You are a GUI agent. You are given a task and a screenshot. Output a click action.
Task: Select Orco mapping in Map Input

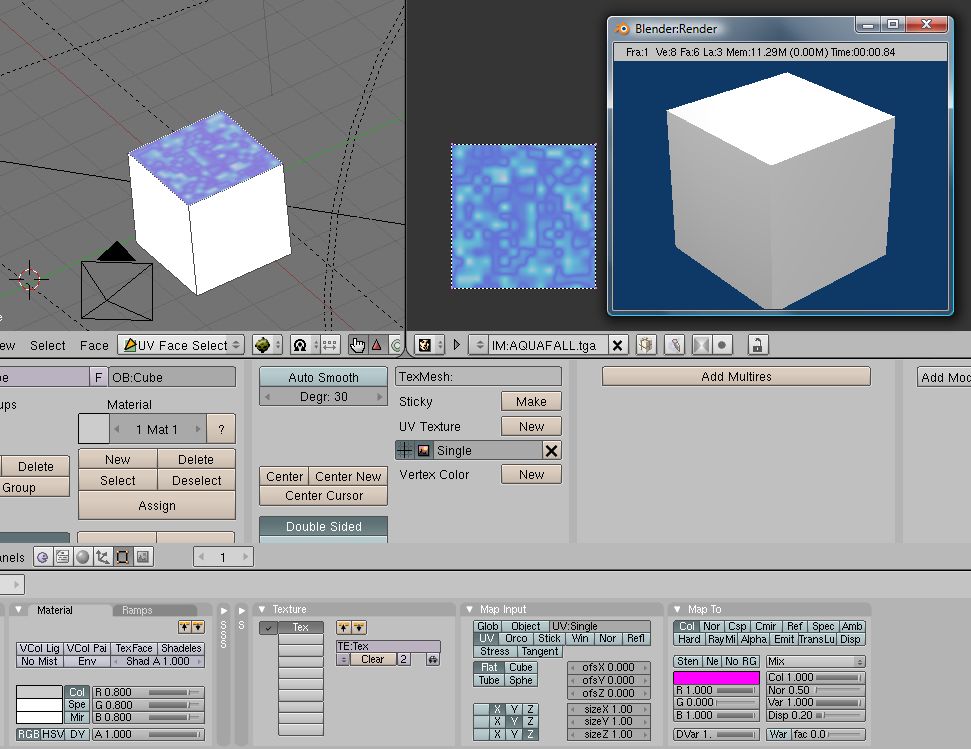(x=516, y=638)
